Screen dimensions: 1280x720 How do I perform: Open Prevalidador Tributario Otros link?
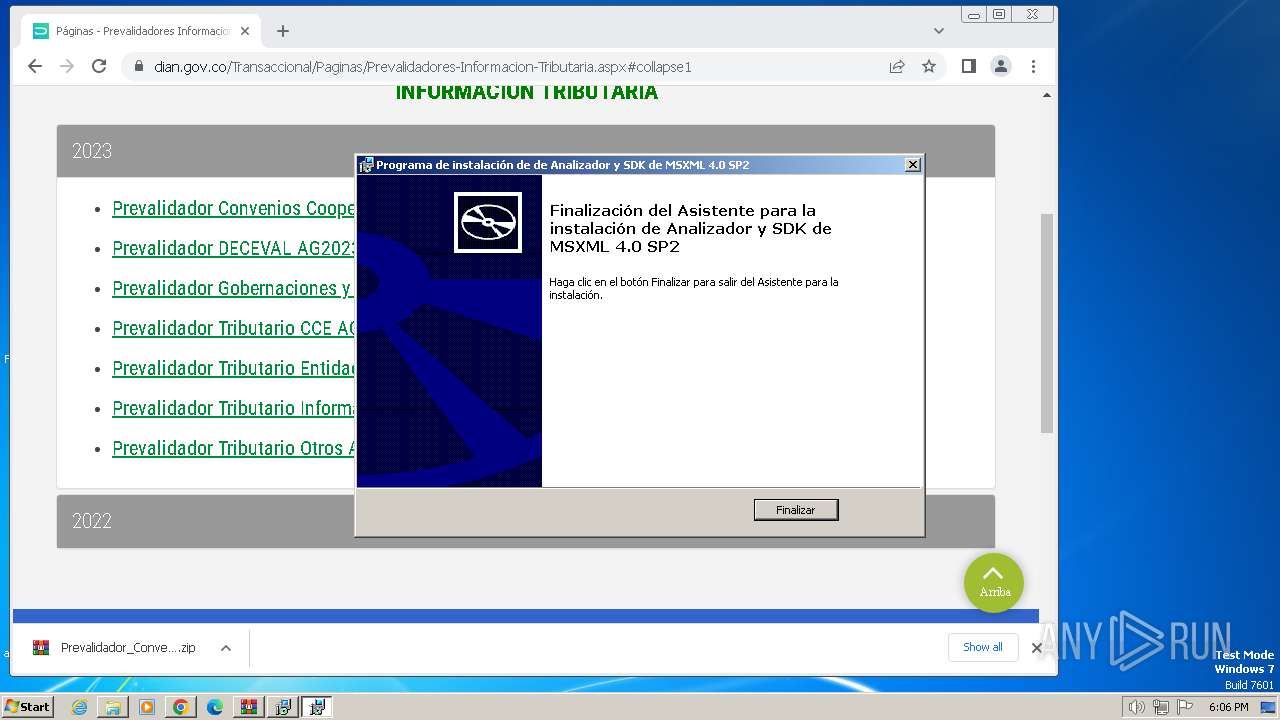pos(233,448)
